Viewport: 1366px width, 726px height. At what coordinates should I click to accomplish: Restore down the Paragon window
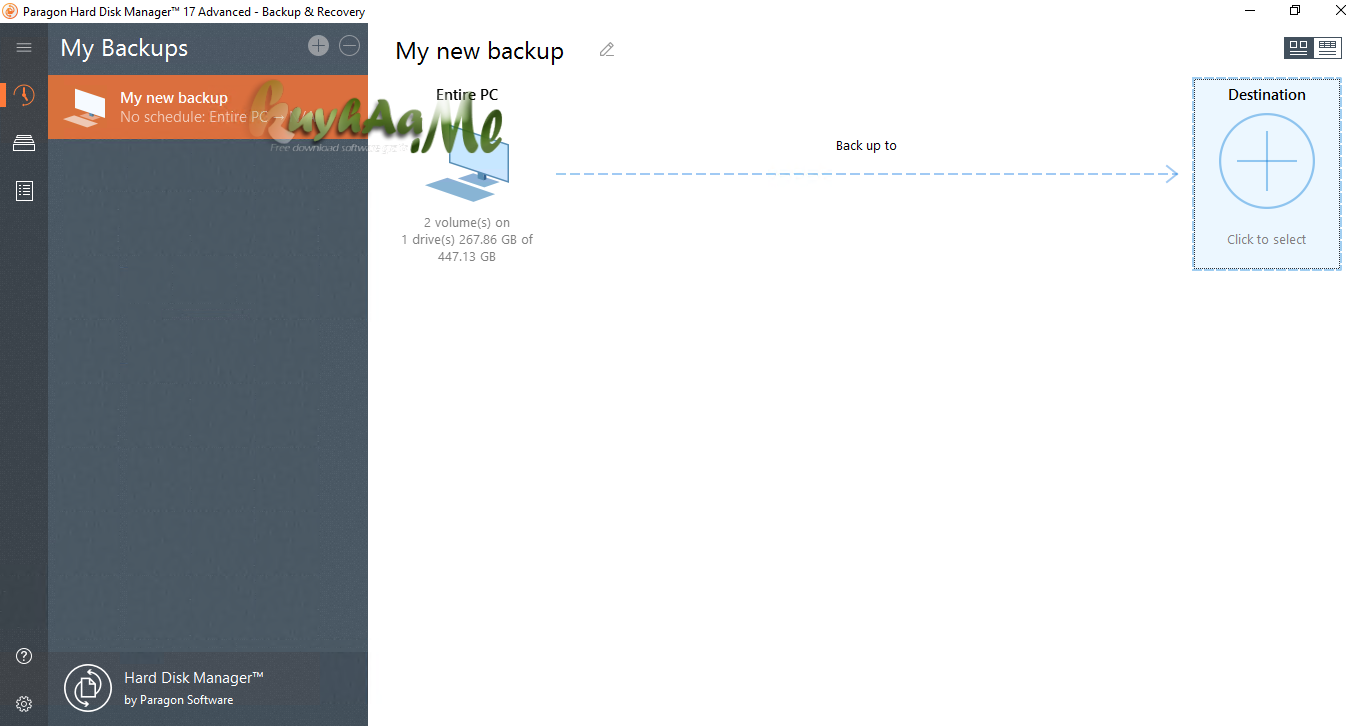coord(1295,11)
